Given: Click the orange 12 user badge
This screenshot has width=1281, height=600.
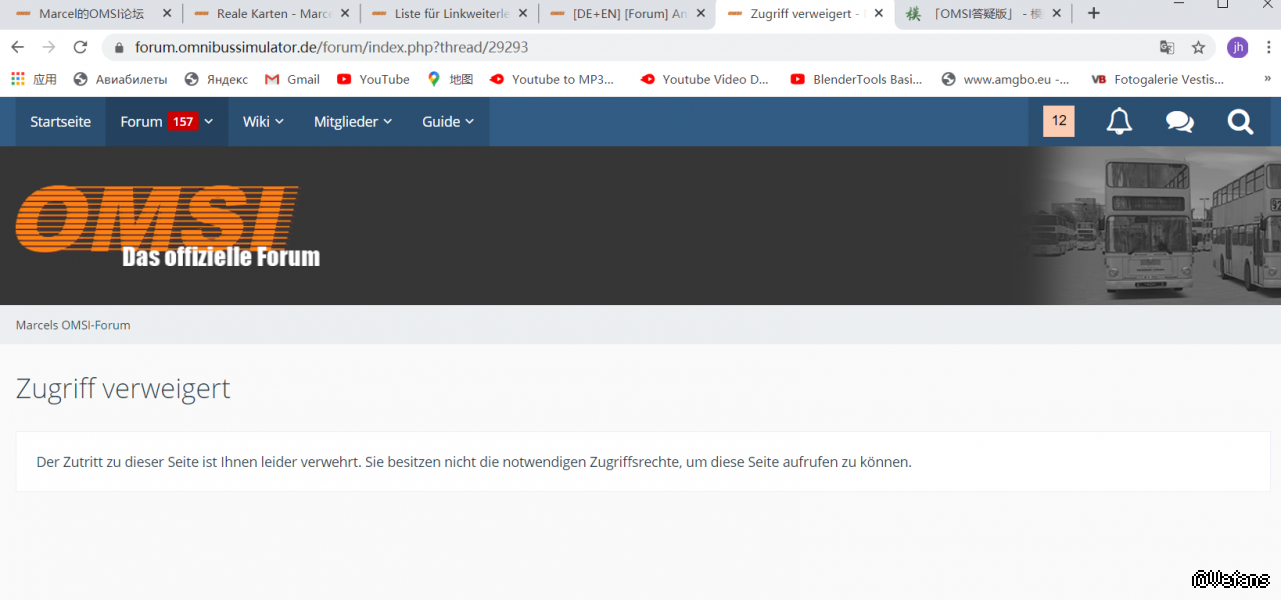Looking at the screenshot, I should pos(1059,121).
